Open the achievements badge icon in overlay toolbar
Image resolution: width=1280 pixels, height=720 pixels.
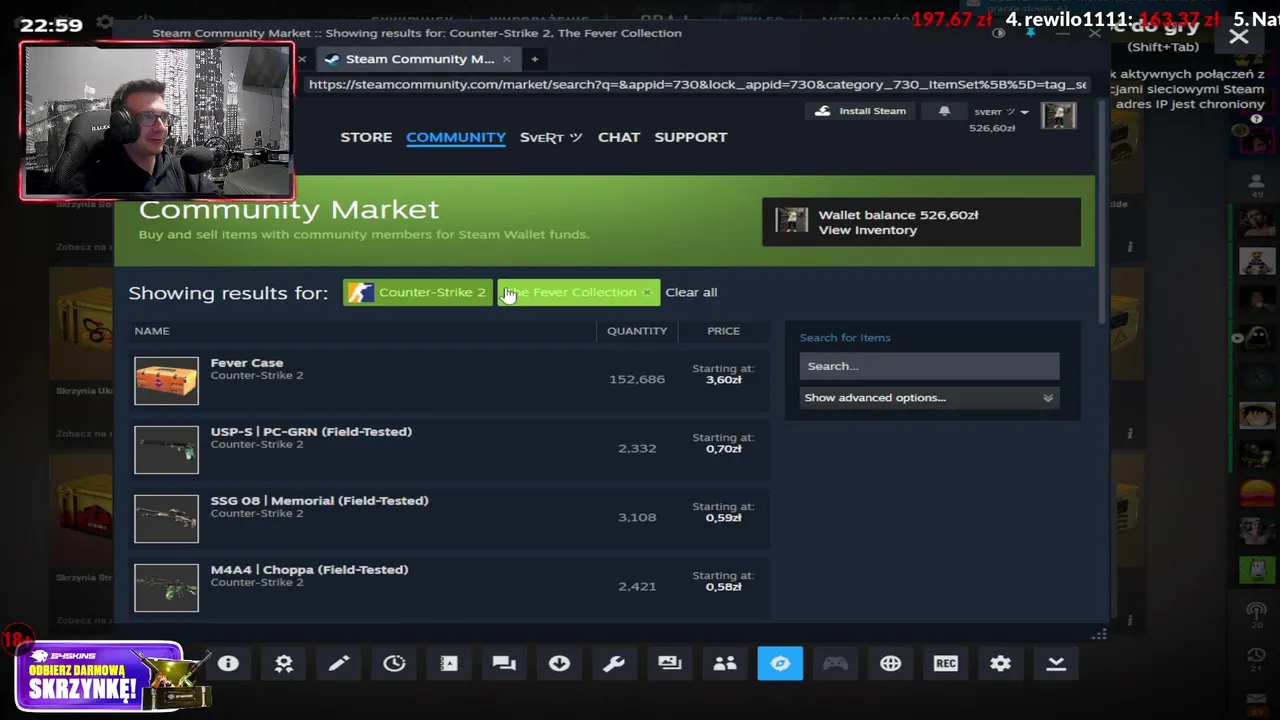pyautogui.click(x=284, y=664)
